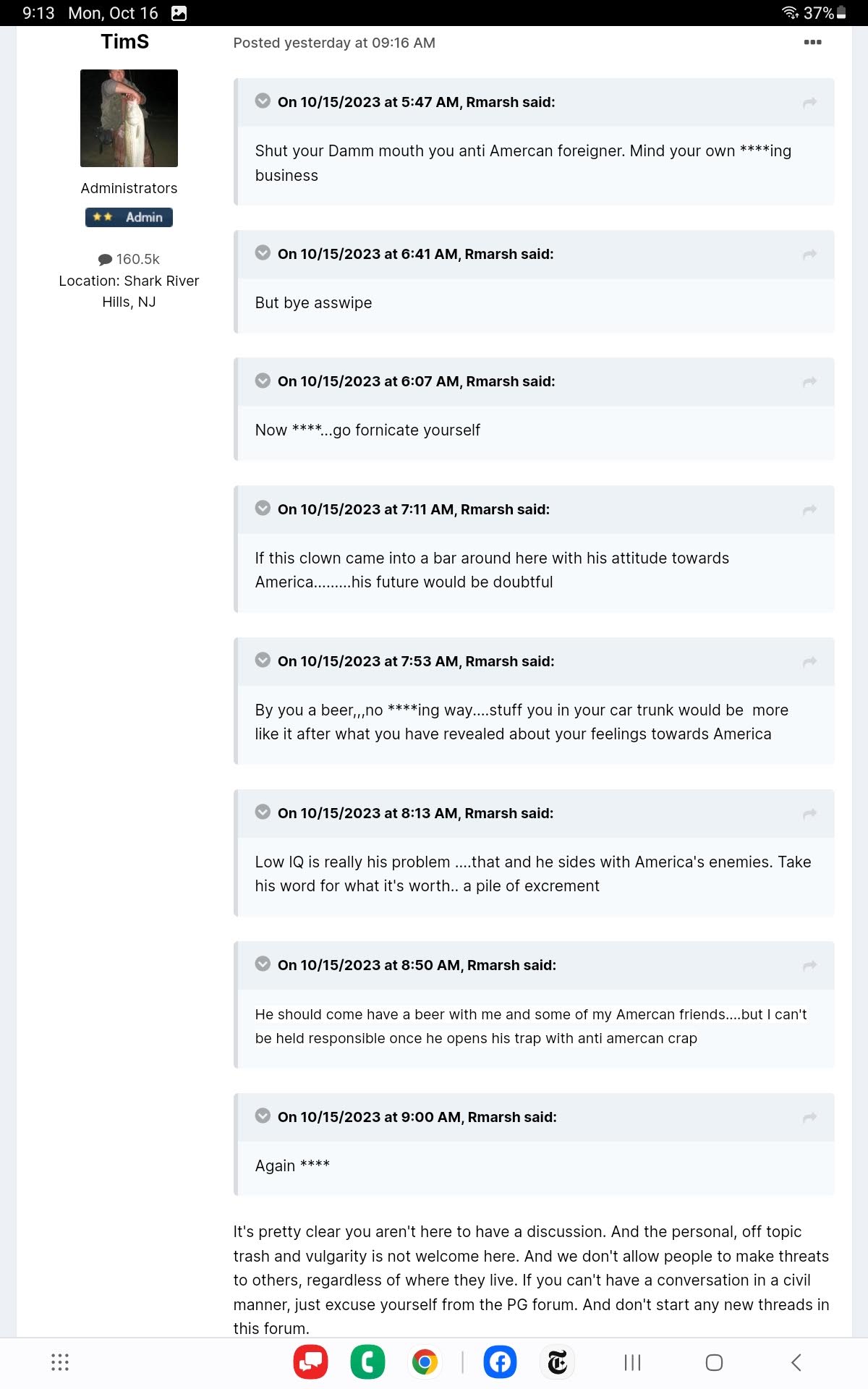The image size is (868, 1389).
Task: Launch Chrome from the taskbar
Action: [425, 1362]
